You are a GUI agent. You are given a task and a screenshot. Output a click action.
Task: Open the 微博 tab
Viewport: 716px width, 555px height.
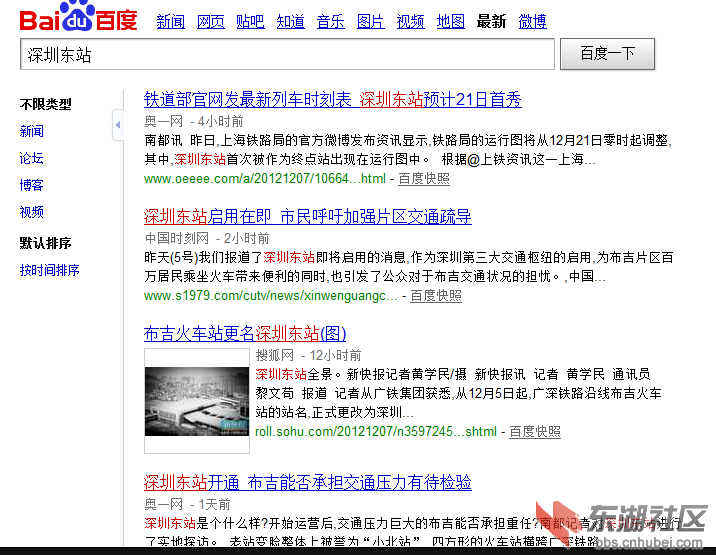click(532, 21)
